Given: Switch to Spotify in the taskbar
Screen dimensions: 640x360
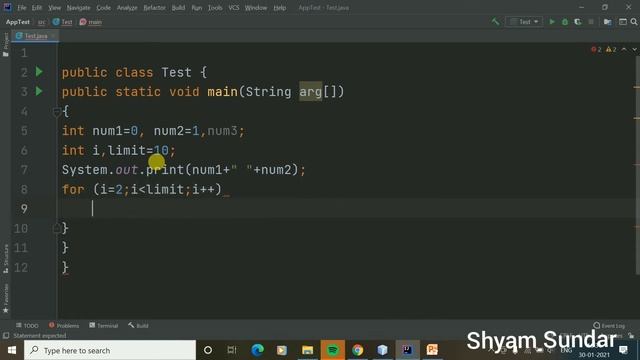Looking at the screenshot, I should coord(332,350).
